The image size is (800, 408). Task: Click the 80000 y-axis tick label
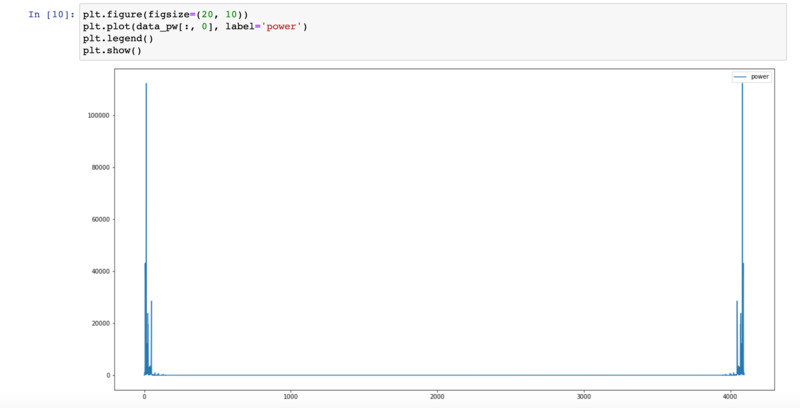101,167
